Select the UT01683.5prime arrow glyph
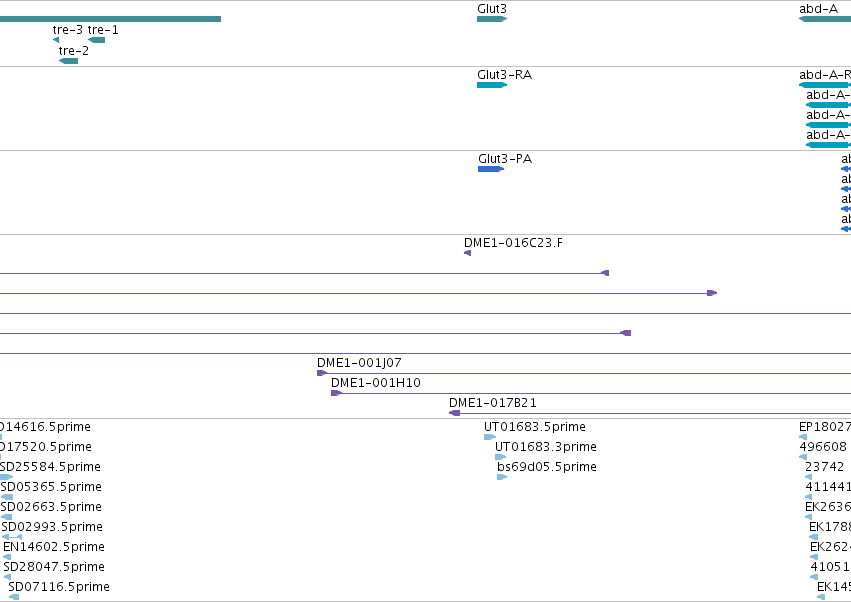 pos(490,437)
